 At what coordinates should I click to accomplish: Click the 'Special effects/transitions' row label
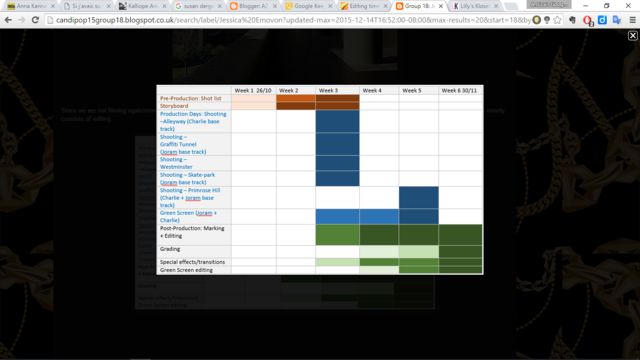(x=192, y=262)
